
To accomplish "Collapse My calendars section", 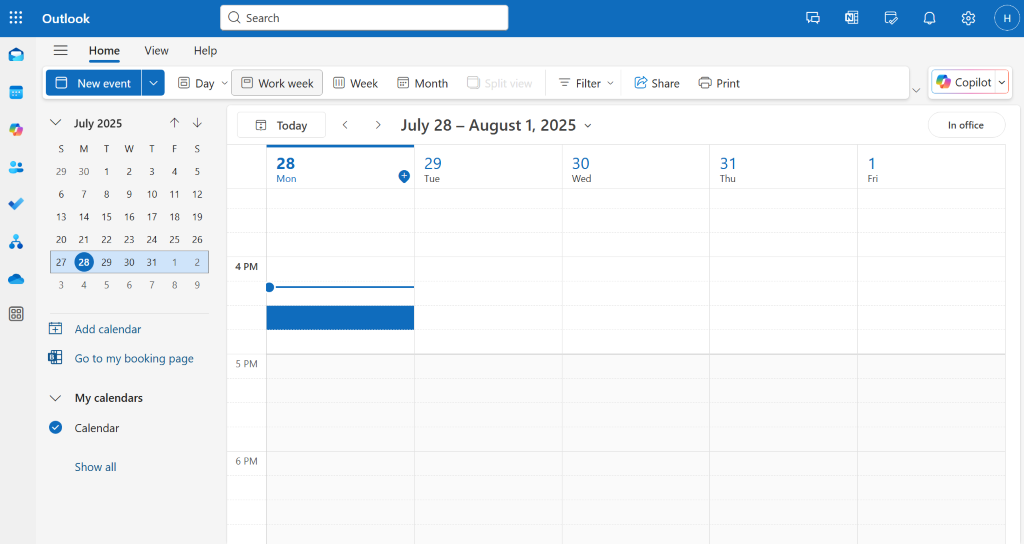I will click(x=56, y=398).
